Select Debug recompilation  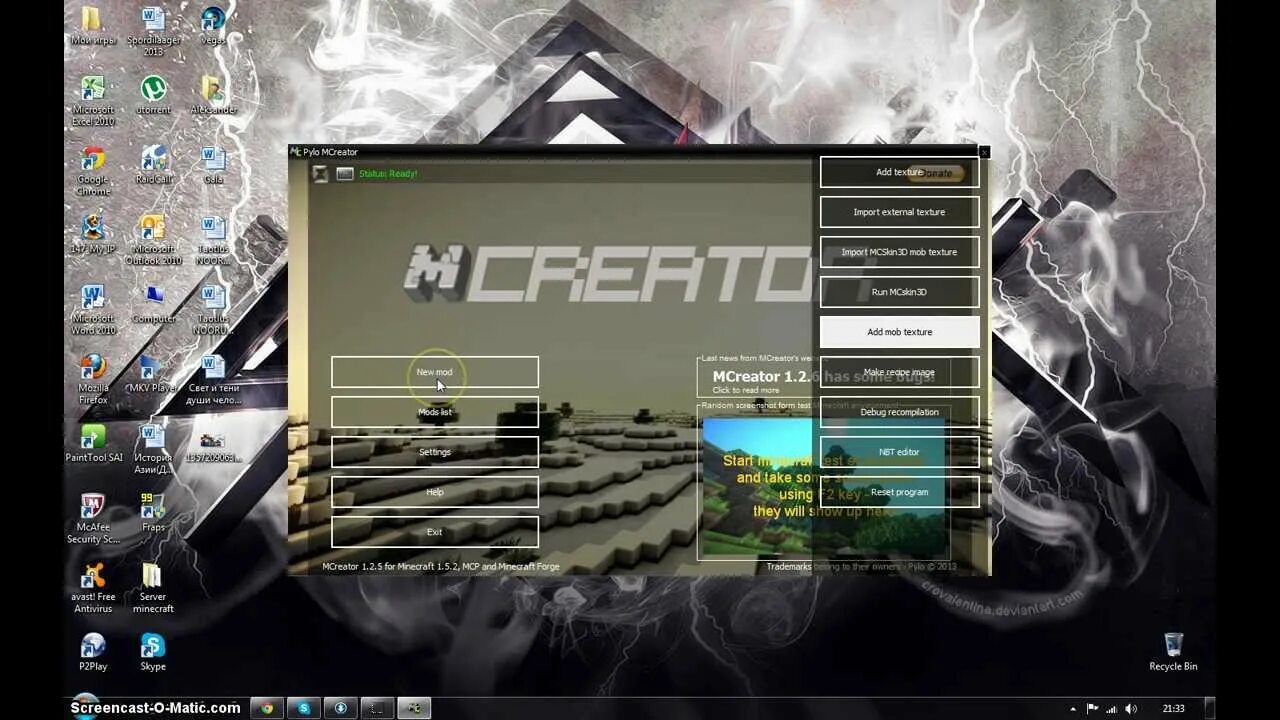tap(899, 412)
